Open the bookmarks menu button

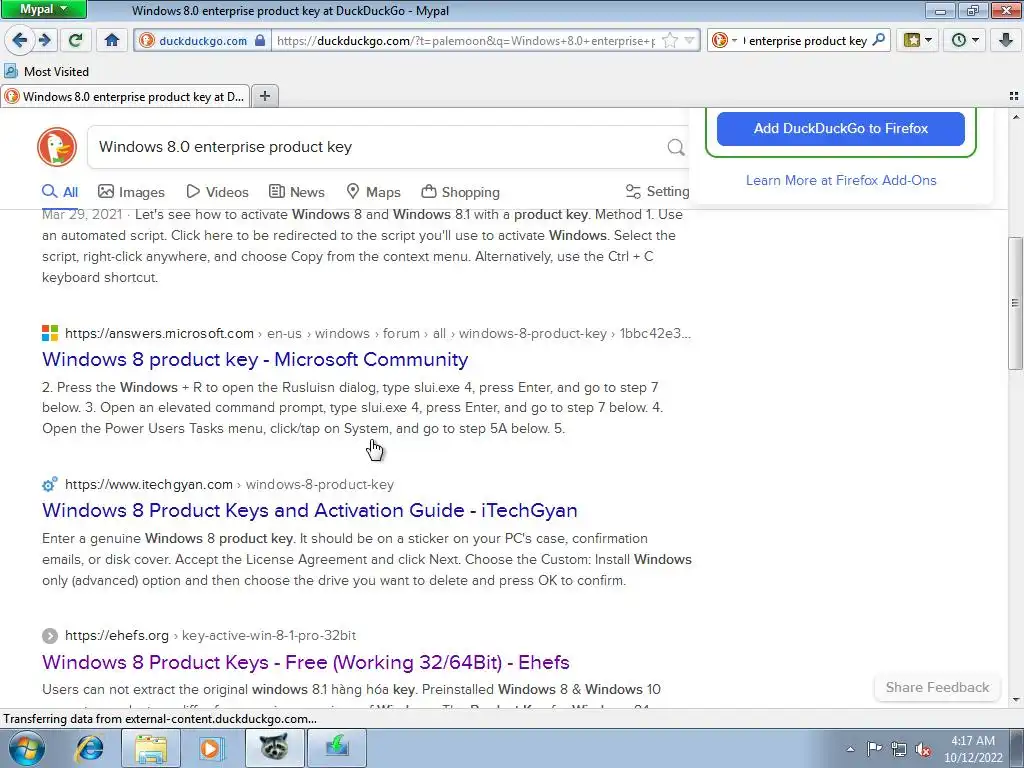(917, 40)
